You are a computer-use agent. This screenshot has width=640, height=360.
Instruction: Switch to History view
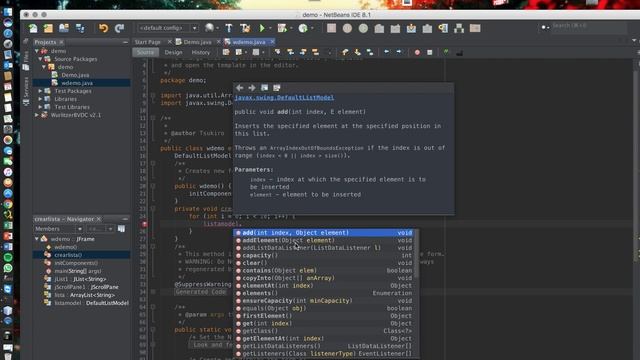click(x=200, y=52)
